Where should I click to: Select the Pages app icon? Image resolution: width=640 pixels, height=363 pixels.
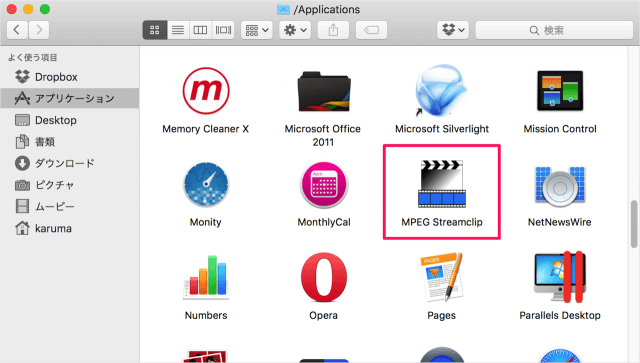pyautogui.click(x=442, y=277)
